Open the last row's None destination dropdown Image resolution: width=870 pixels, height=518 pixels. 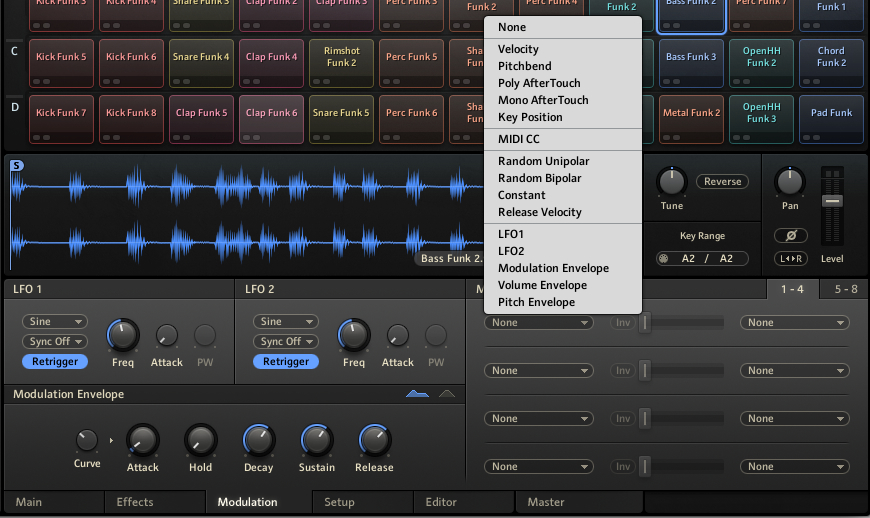[x=795, y=466]
